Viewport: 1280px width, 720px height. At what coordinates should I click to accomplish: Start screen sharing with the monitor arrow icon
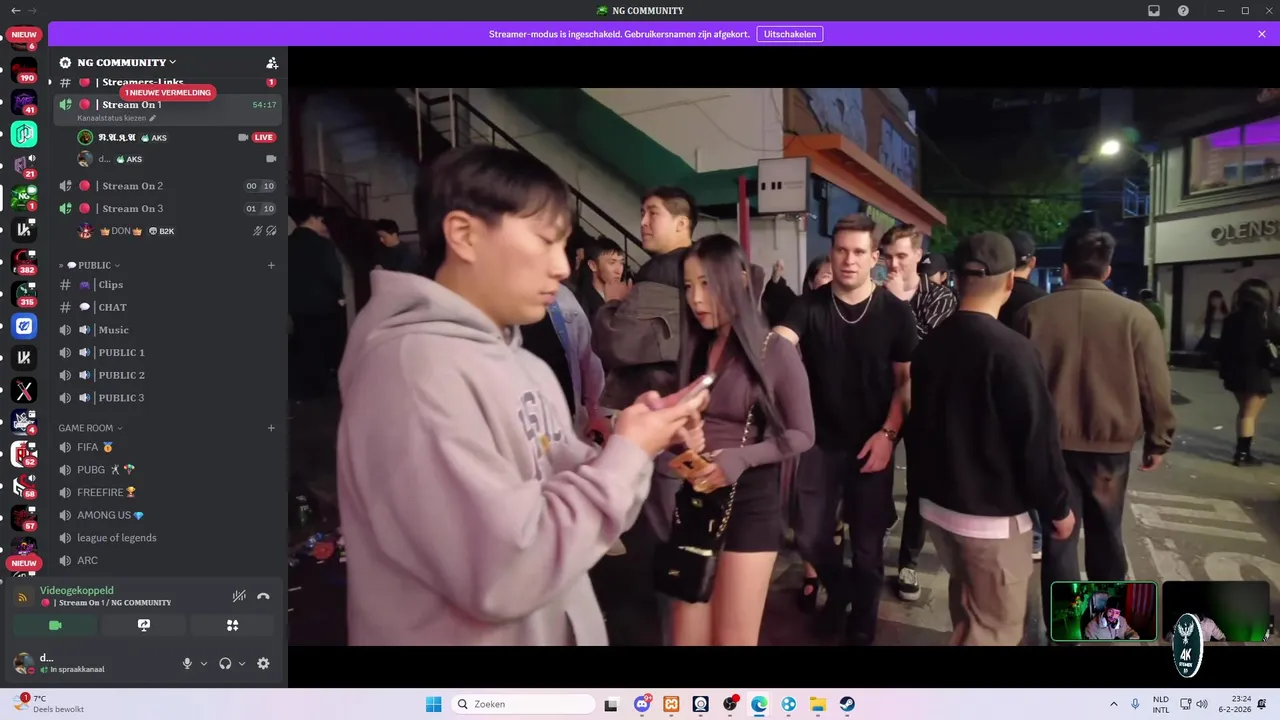click(144, 625)
